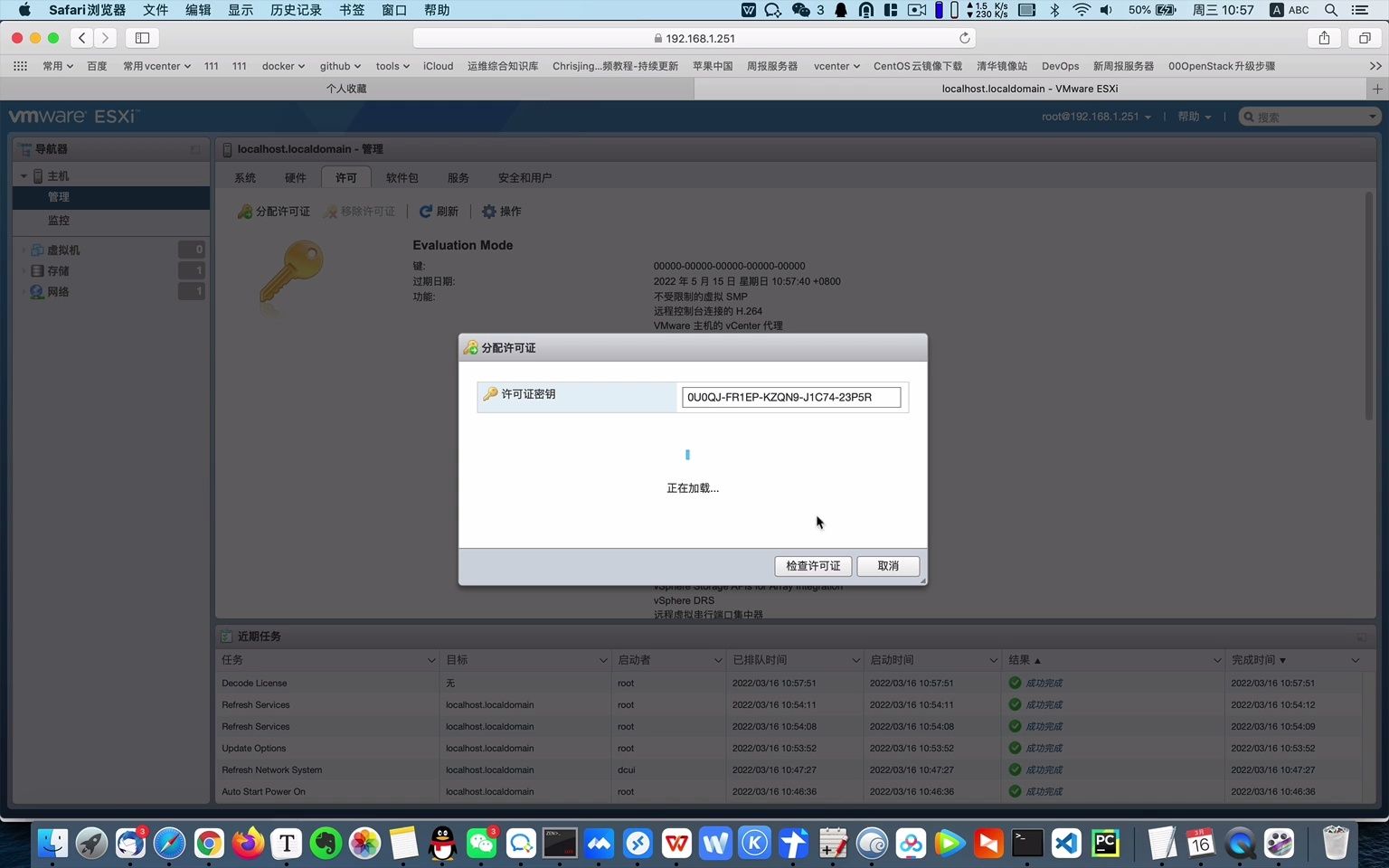
Task: Cancel the Assign License dialog
Action: 888,566
